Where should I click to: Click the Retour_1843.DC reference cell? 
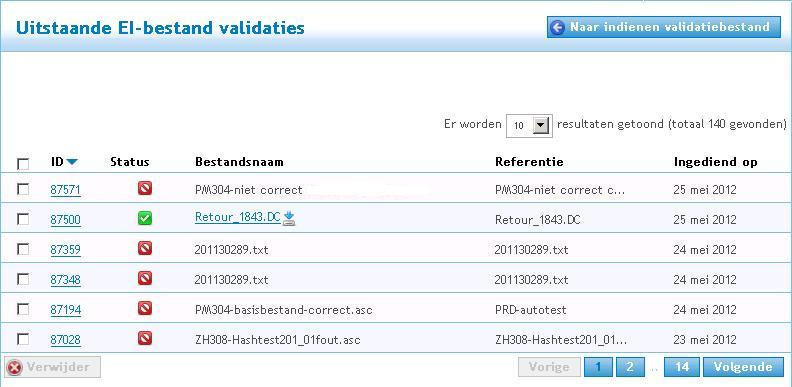click(x=537, y=220)
